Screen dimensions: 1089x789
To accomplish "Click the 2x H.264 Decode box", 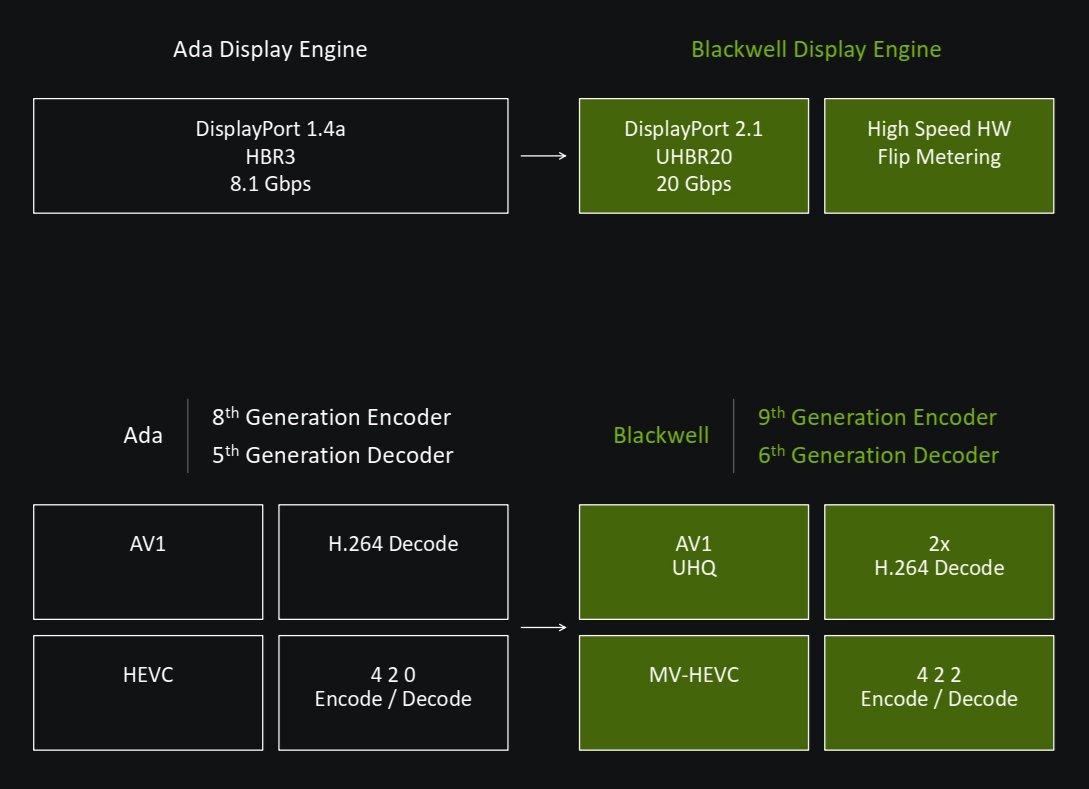I will (x=938, y=561).
